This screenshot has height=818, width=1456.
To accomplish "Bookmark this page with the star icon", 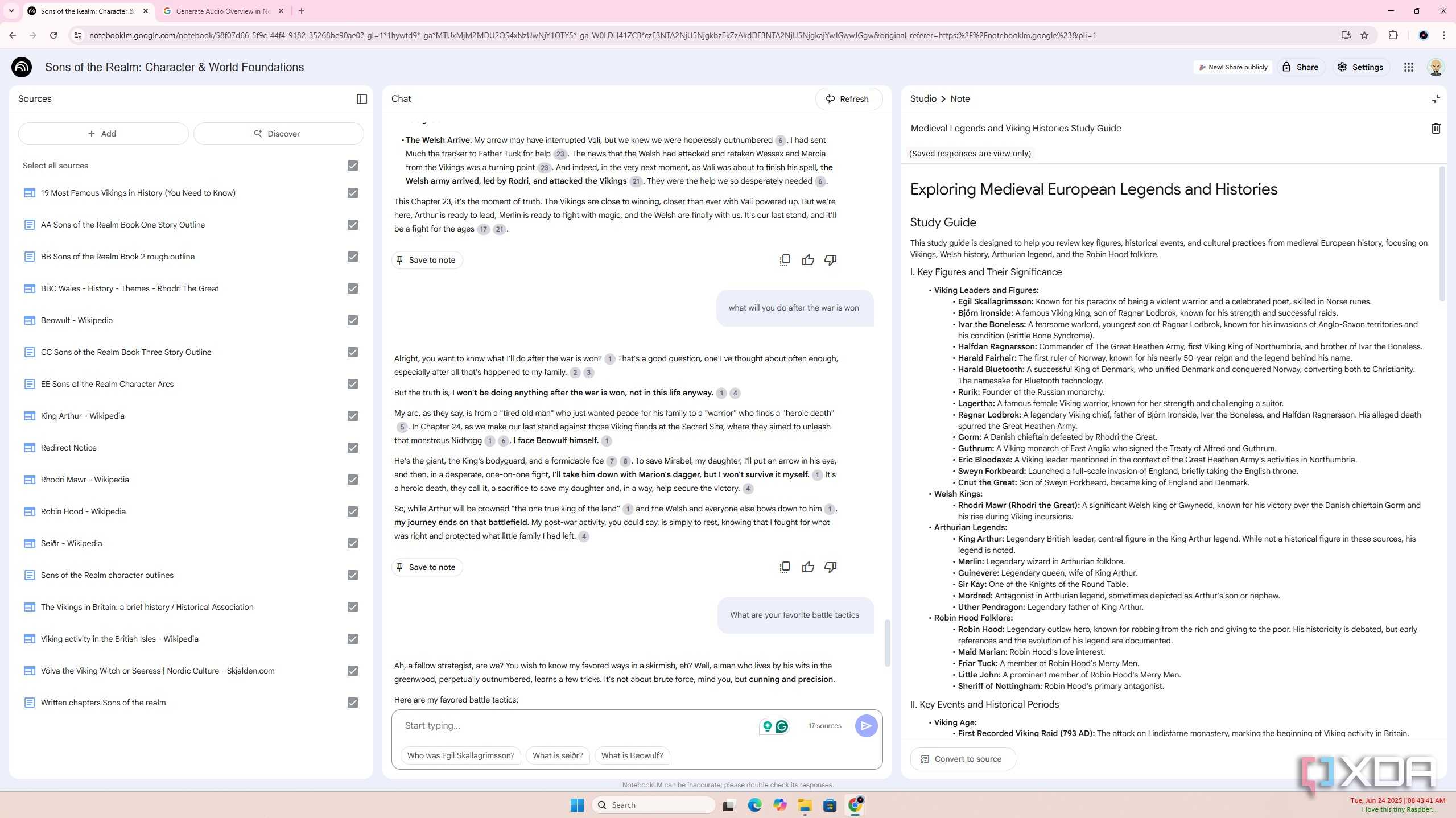I will (1364, 35).
